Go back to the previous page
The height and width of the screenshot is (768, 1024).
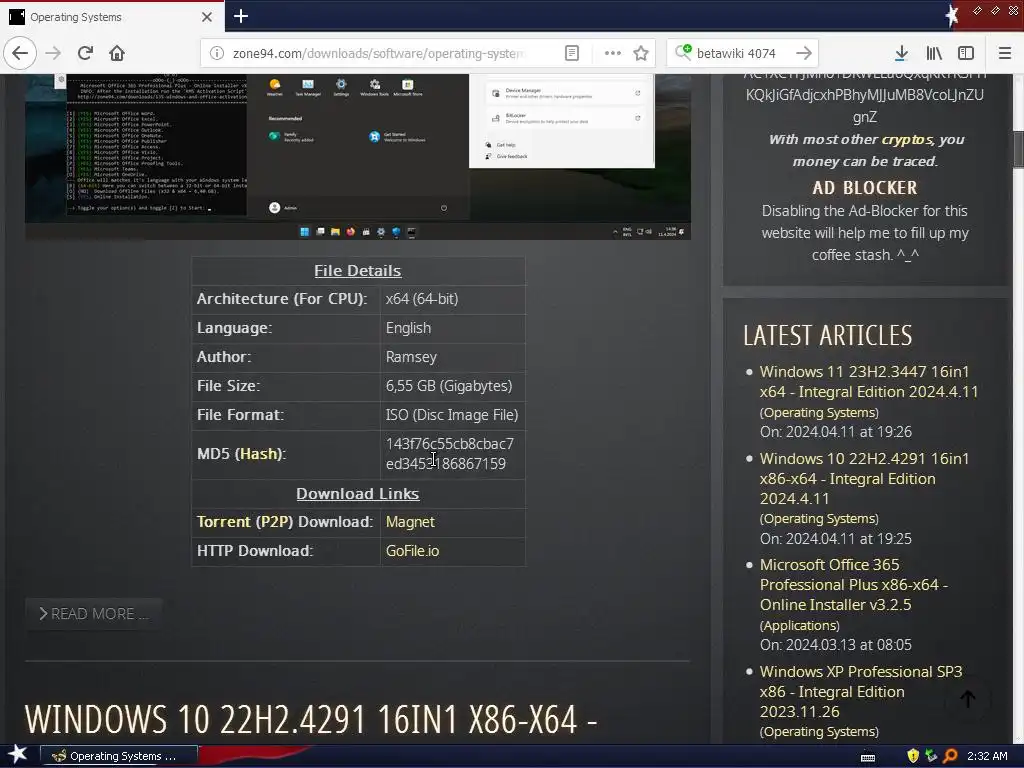click(x=20, y=53)
